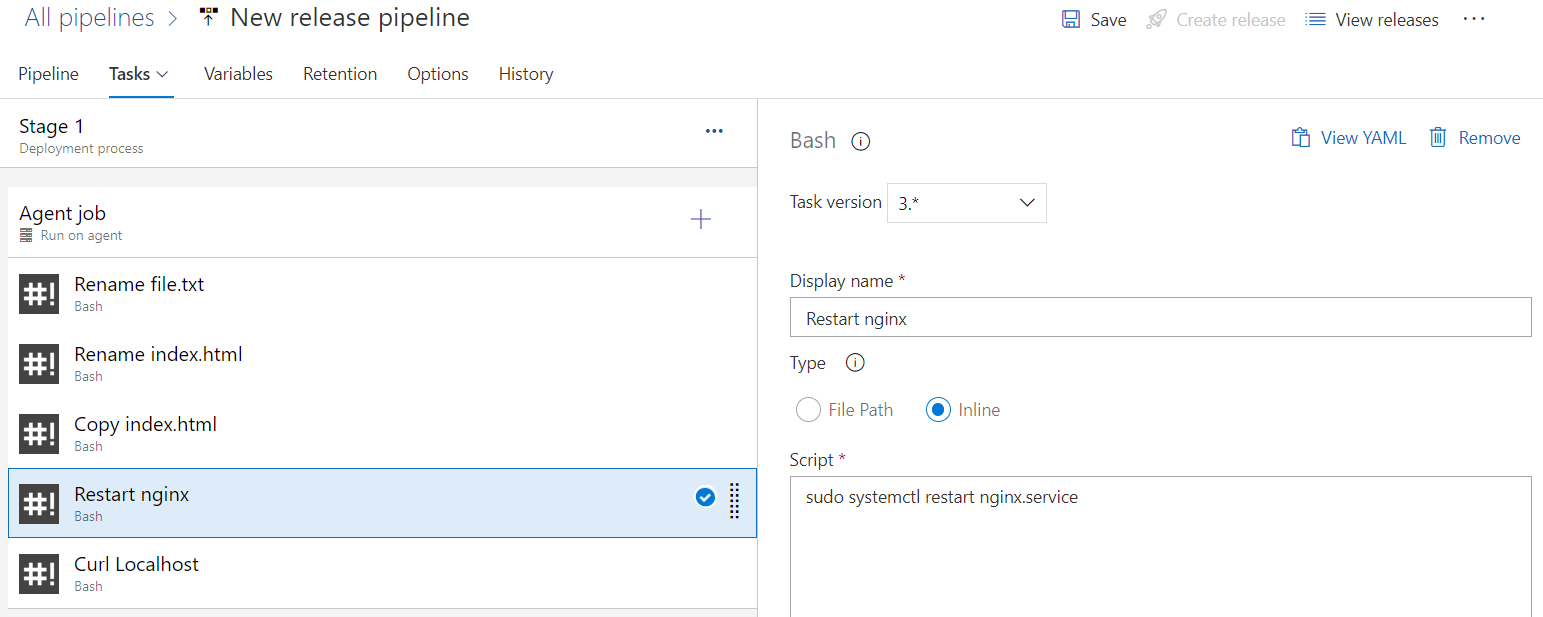Click the New release pipeline title
The width and height of the screenshot is (1543, 617).
[350, 18]
